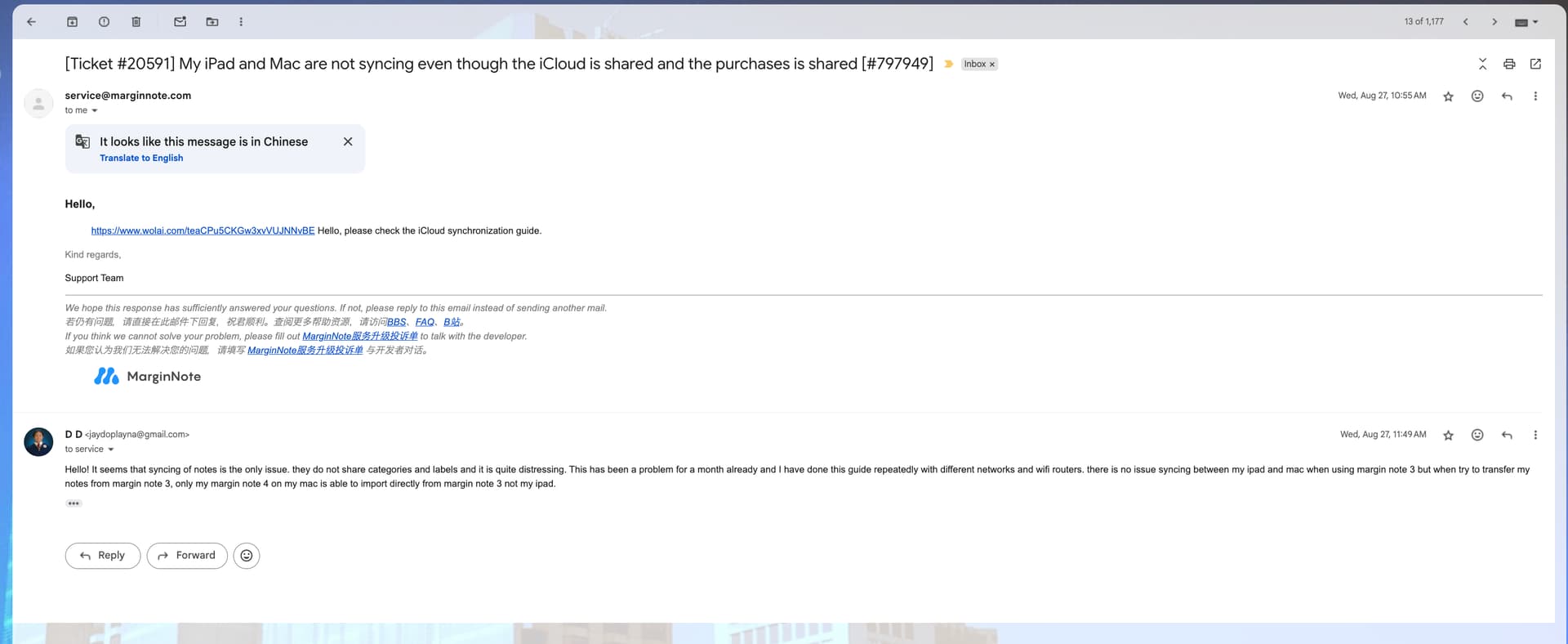Toggle the importance marker beside subject

pyautogui.click(x=948, y=64)
